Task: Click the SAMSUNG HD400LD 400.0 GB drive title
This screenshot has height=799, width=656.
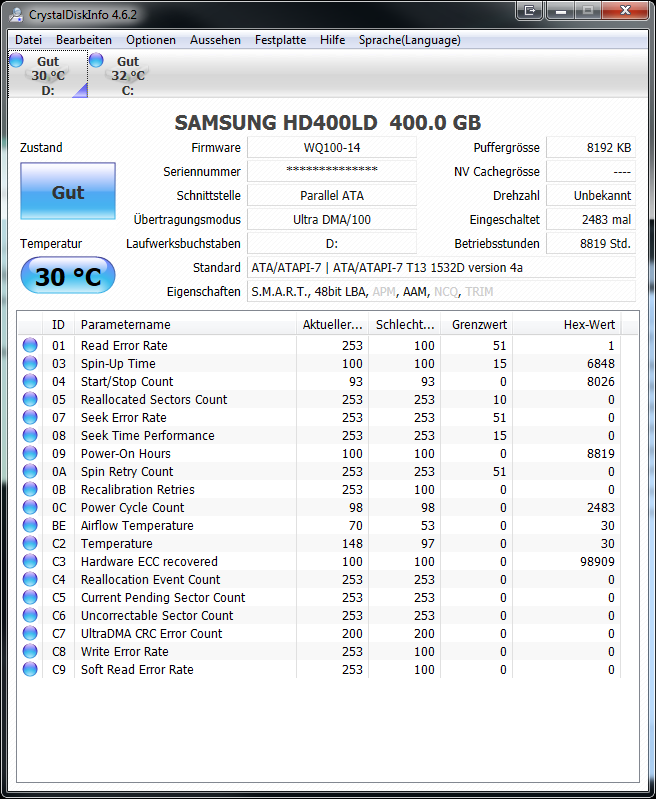Action: pyautogui.click(x=328, y=122)
